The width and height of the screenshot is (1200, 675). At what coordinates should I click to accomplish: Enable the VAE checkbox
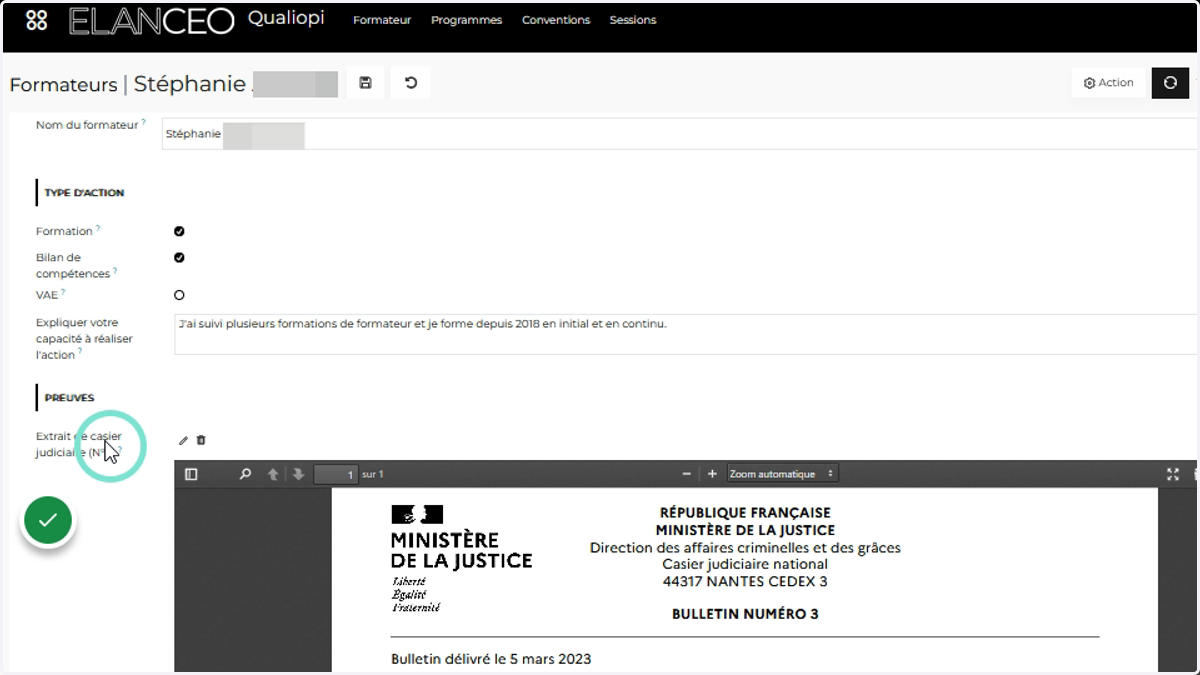pyautogui.click(x=179, y=295)
